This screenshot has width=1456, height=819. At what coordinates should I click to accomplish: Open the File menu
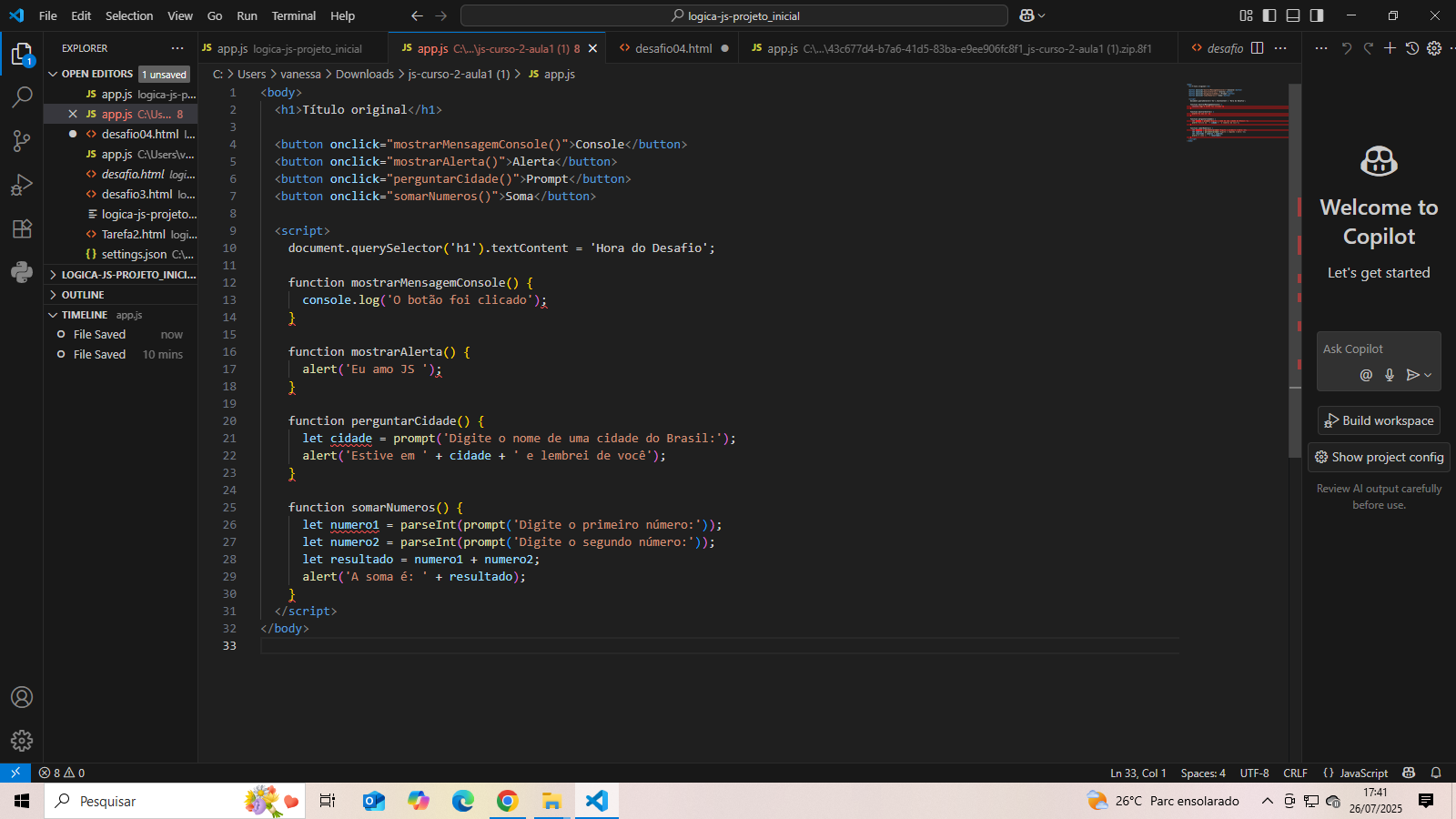click(48, 15)
